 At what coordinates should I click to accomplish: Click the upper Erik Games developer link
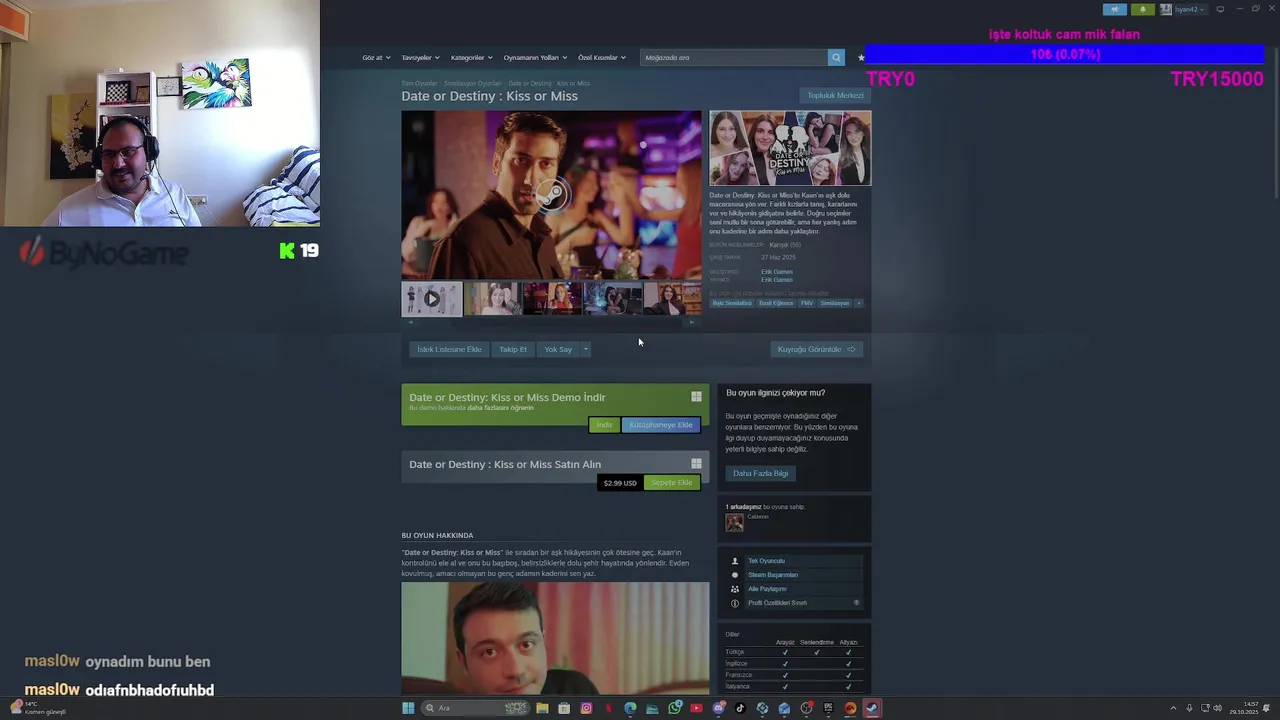776,272
